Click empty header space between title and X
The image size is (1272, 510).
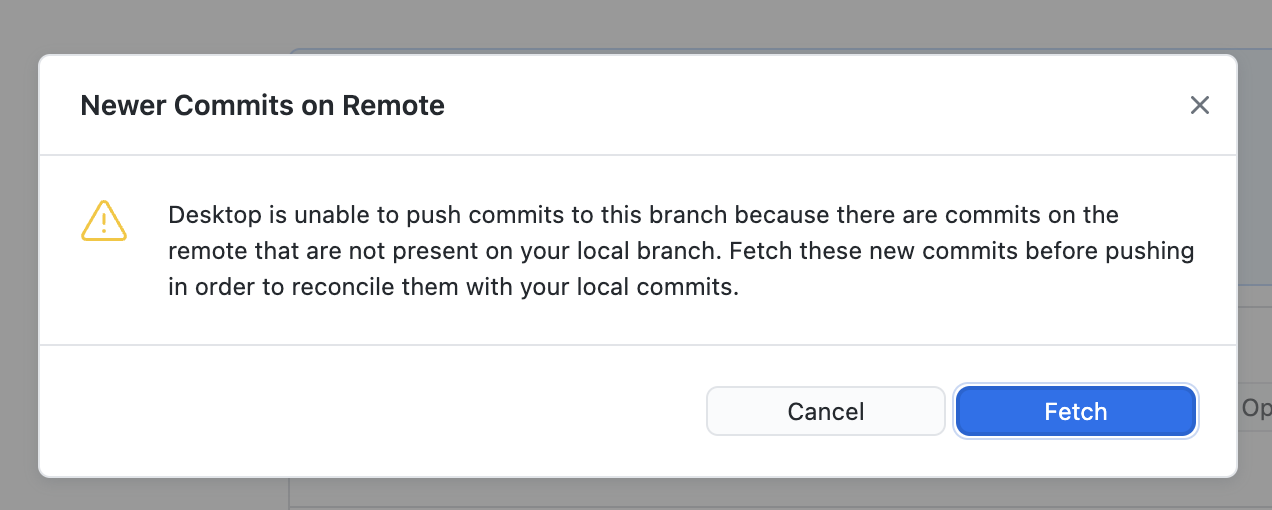coord(800,105)
